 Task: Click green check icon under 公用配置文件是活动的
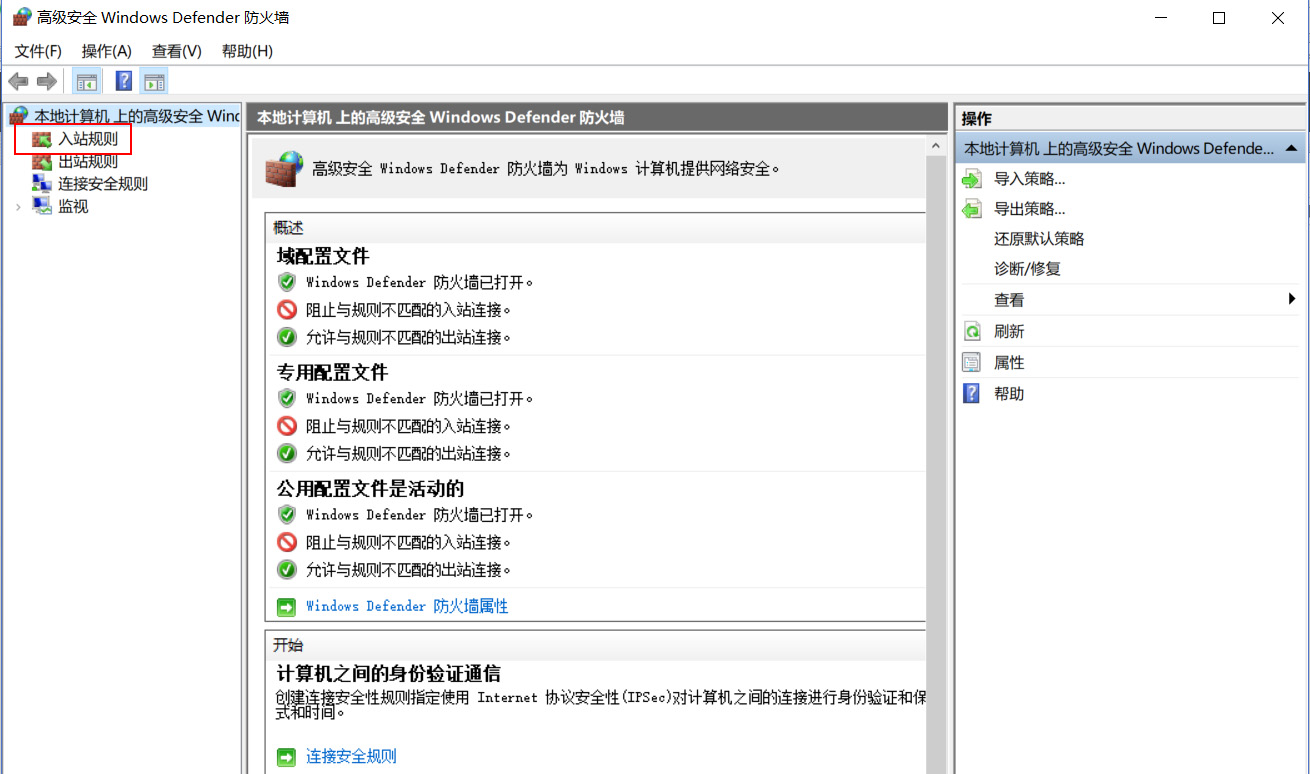[x=287, y=569]
